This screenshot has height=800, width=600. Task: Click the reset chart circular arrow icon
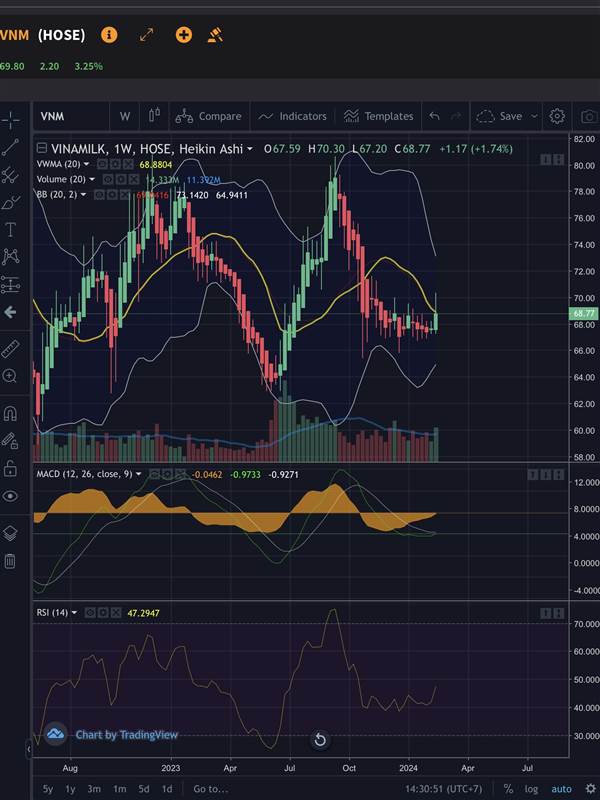pyautogui.click(x=320, y=739)
